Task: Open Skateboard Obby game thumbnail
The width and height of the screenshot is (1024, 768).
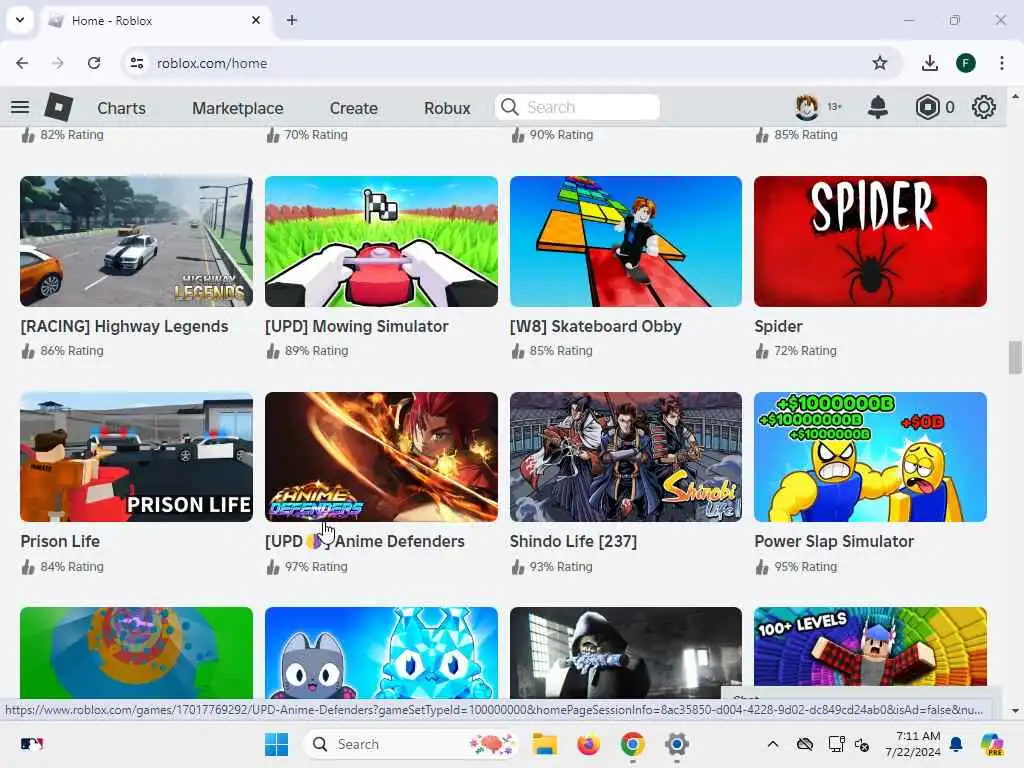Action: click(x=626, y=241)
